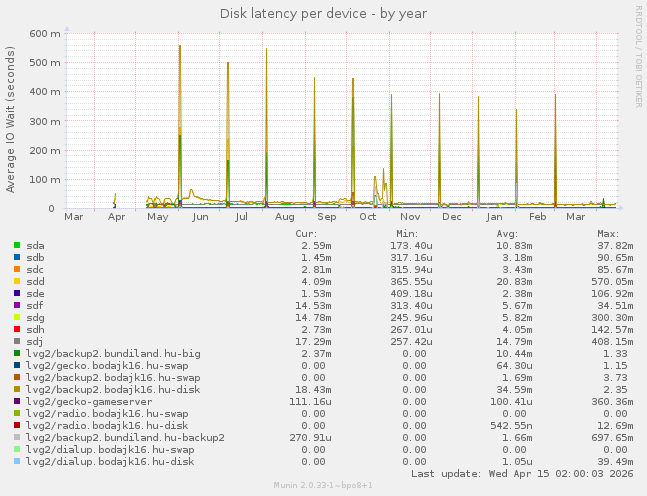
Task: Click the 'lvg2/backup2.bundiland.hu-backup2' legend label
Action: [x=125, y=437]
